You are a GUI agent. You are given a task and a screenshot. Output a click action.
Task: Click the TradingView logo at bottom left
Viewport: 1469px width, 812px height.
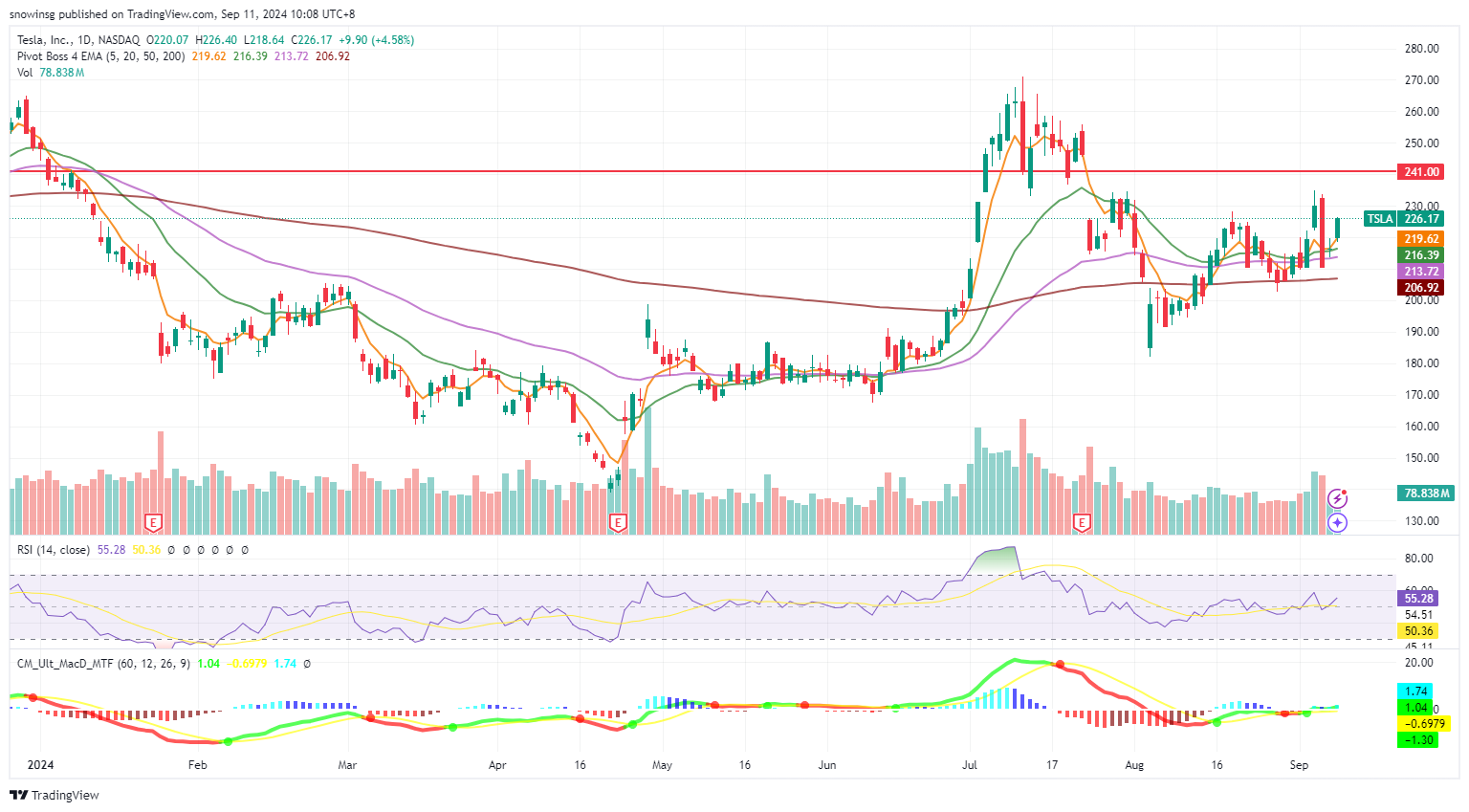[55, 795]
